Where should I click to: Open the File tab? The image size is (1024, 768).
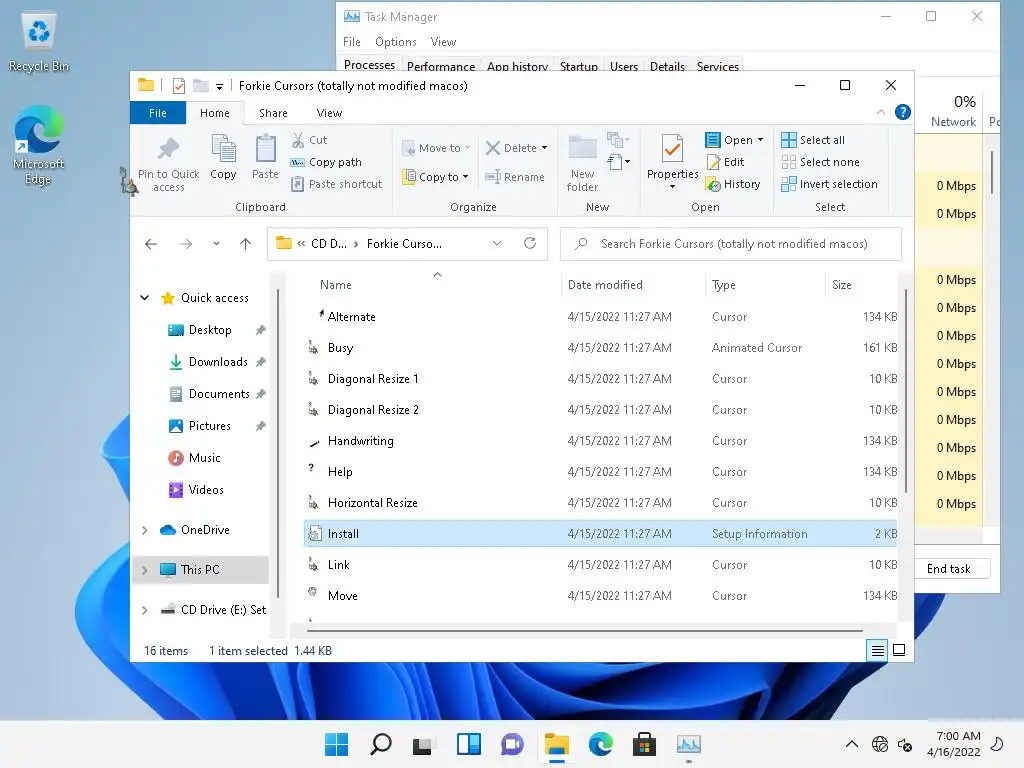(157, 113)
